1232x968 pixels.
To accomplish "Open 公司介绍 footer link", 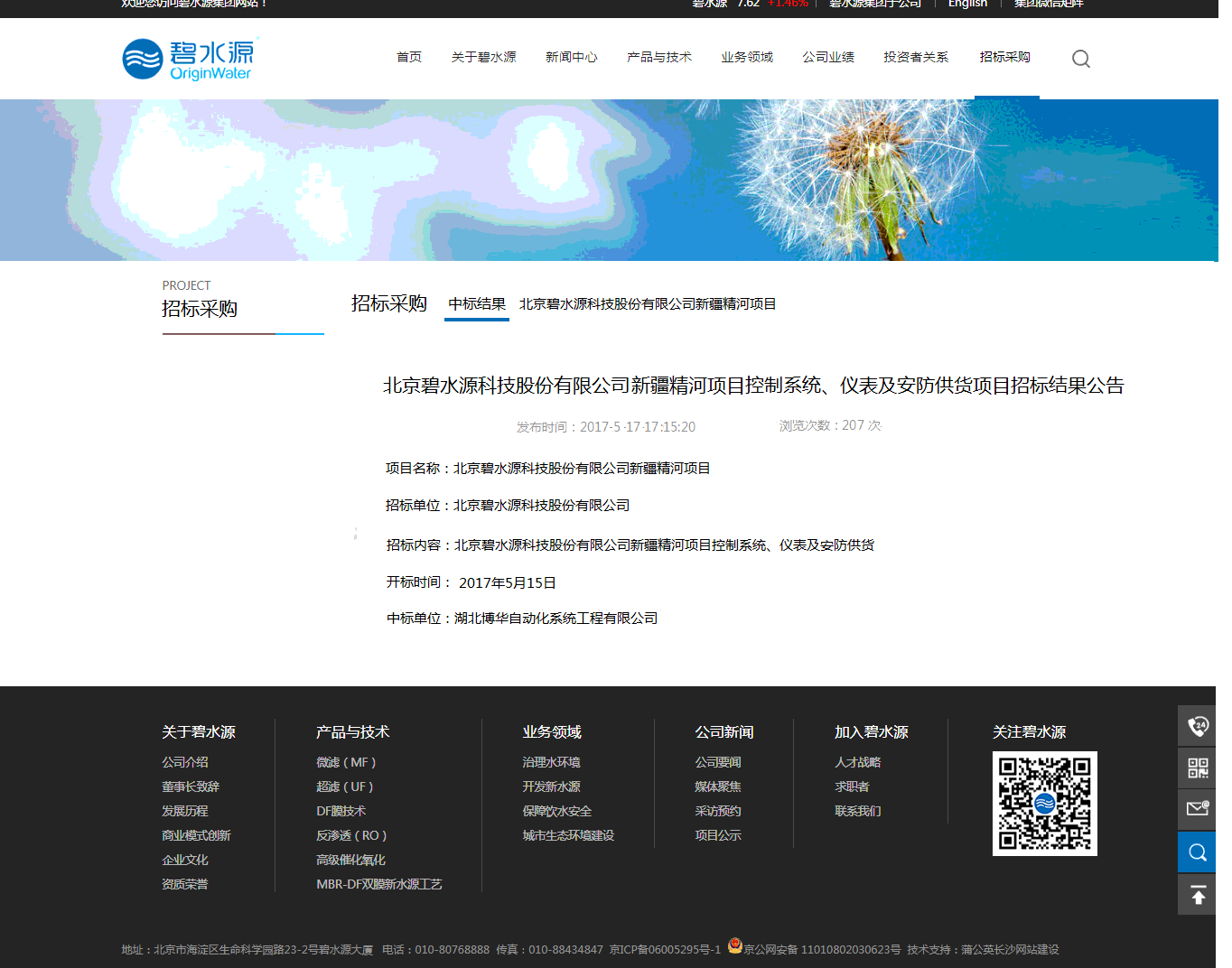I will (185, 762).
